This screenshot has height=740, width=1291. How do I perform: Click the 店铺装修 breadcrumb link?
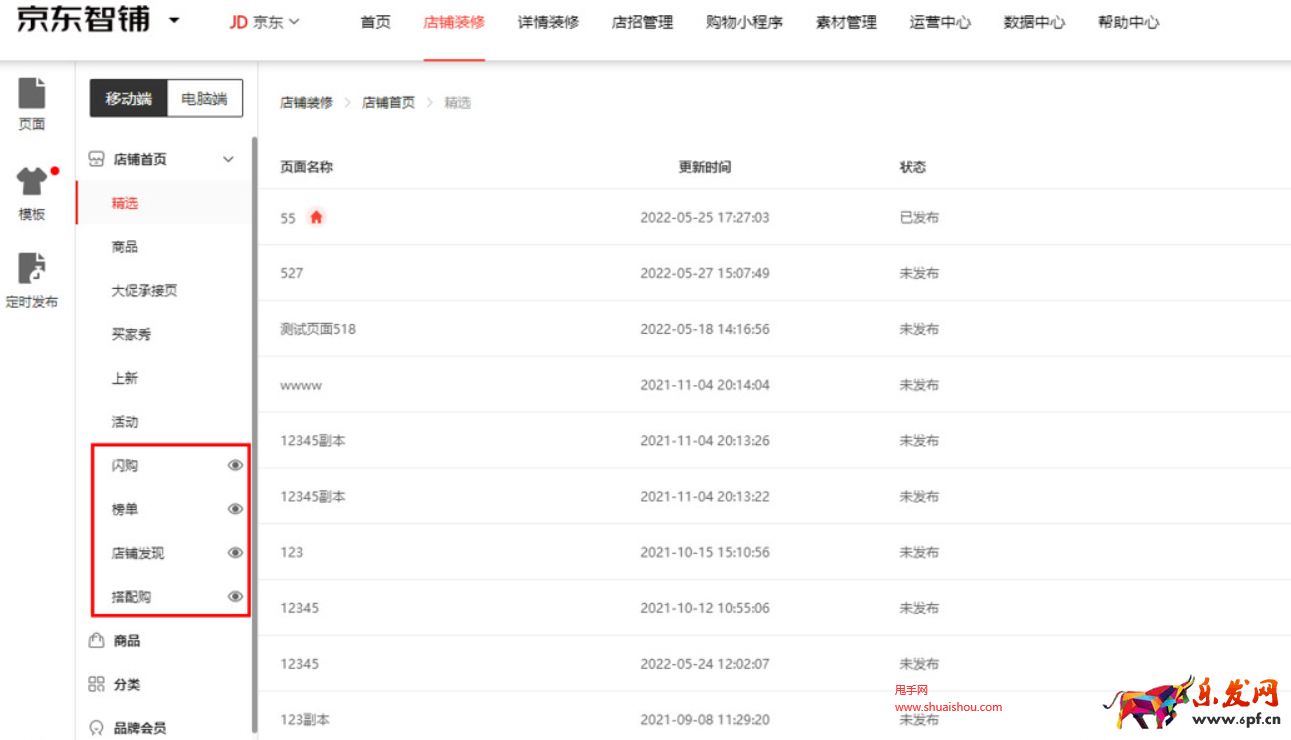point(306,103)
